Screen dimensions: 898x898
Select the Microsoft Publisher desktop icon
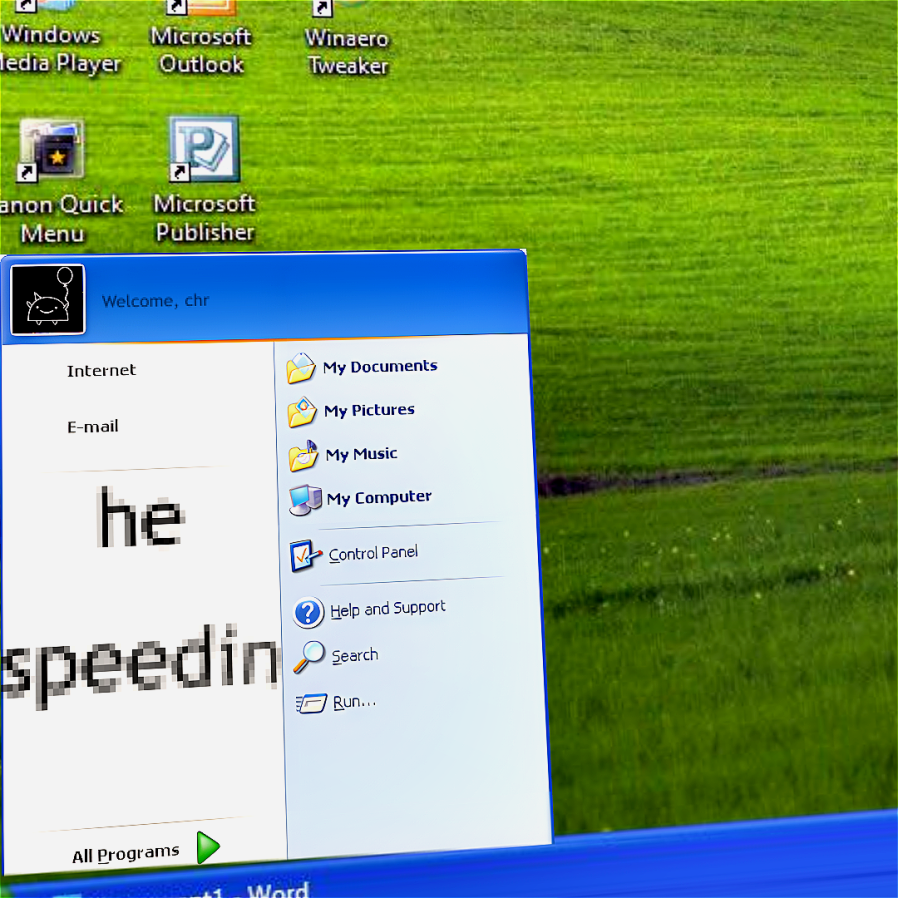(204, 149)
